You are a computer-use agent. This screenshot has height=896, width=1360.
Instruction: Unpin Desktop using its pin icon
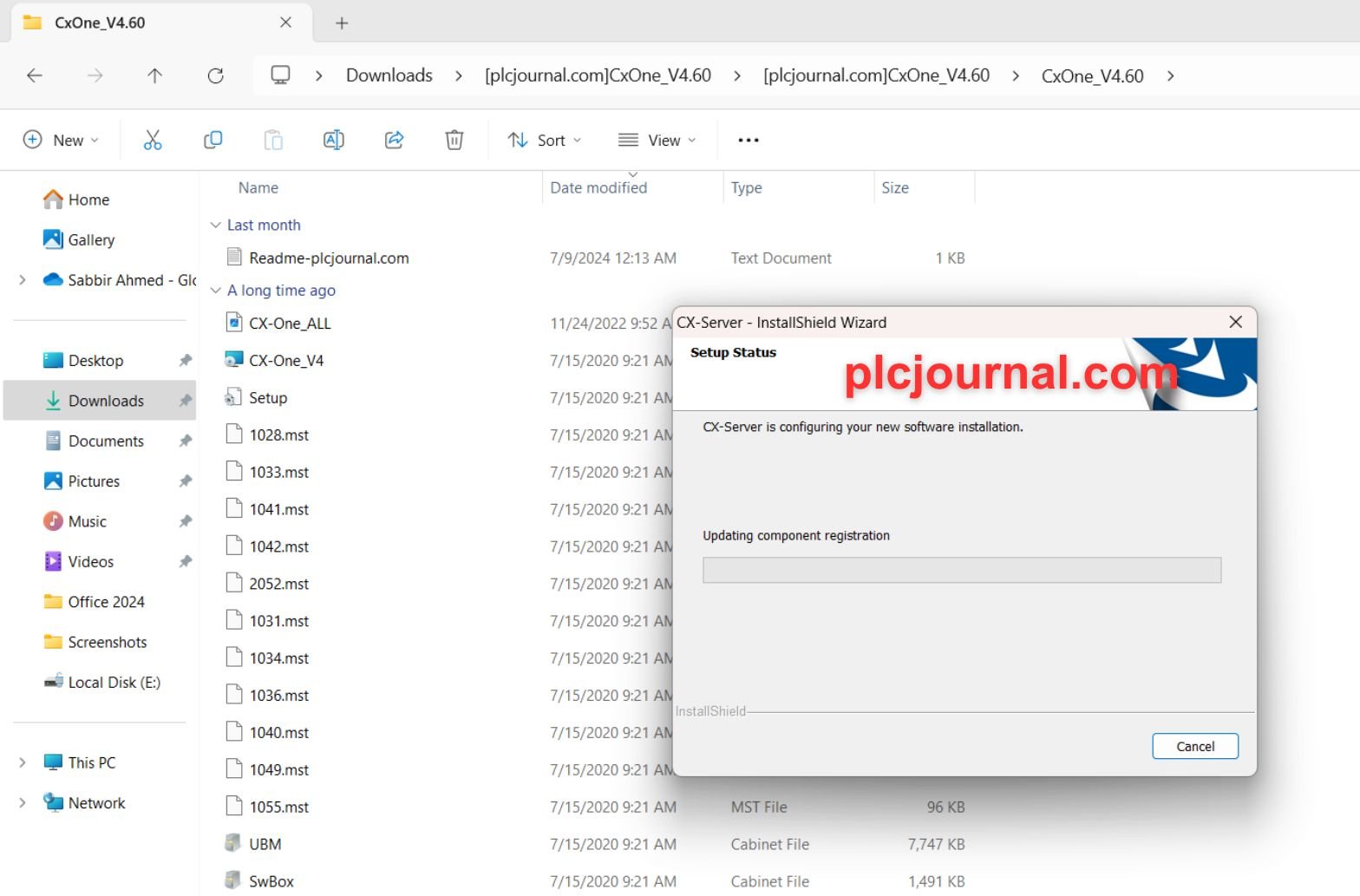pos(185,360)
